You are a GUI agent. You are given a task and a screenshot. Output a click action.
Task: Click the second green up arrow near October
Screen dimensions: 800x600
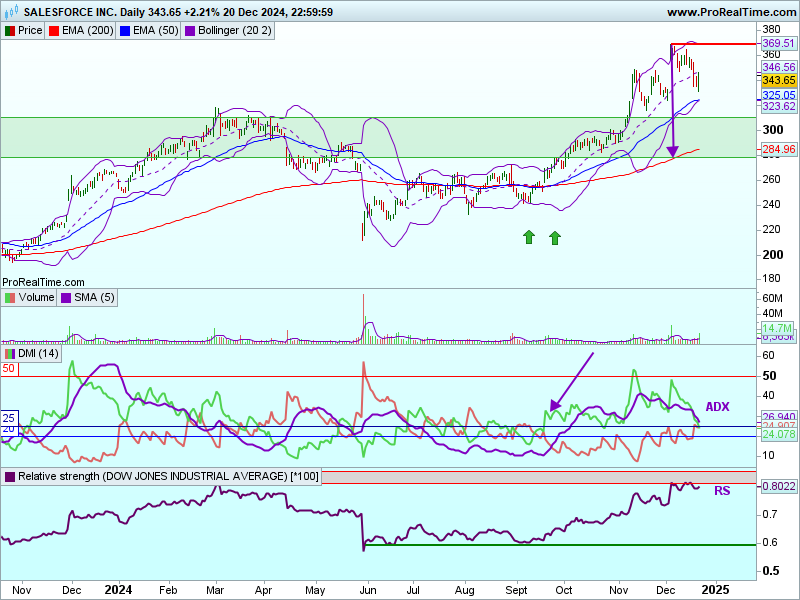tap(555, 237)
